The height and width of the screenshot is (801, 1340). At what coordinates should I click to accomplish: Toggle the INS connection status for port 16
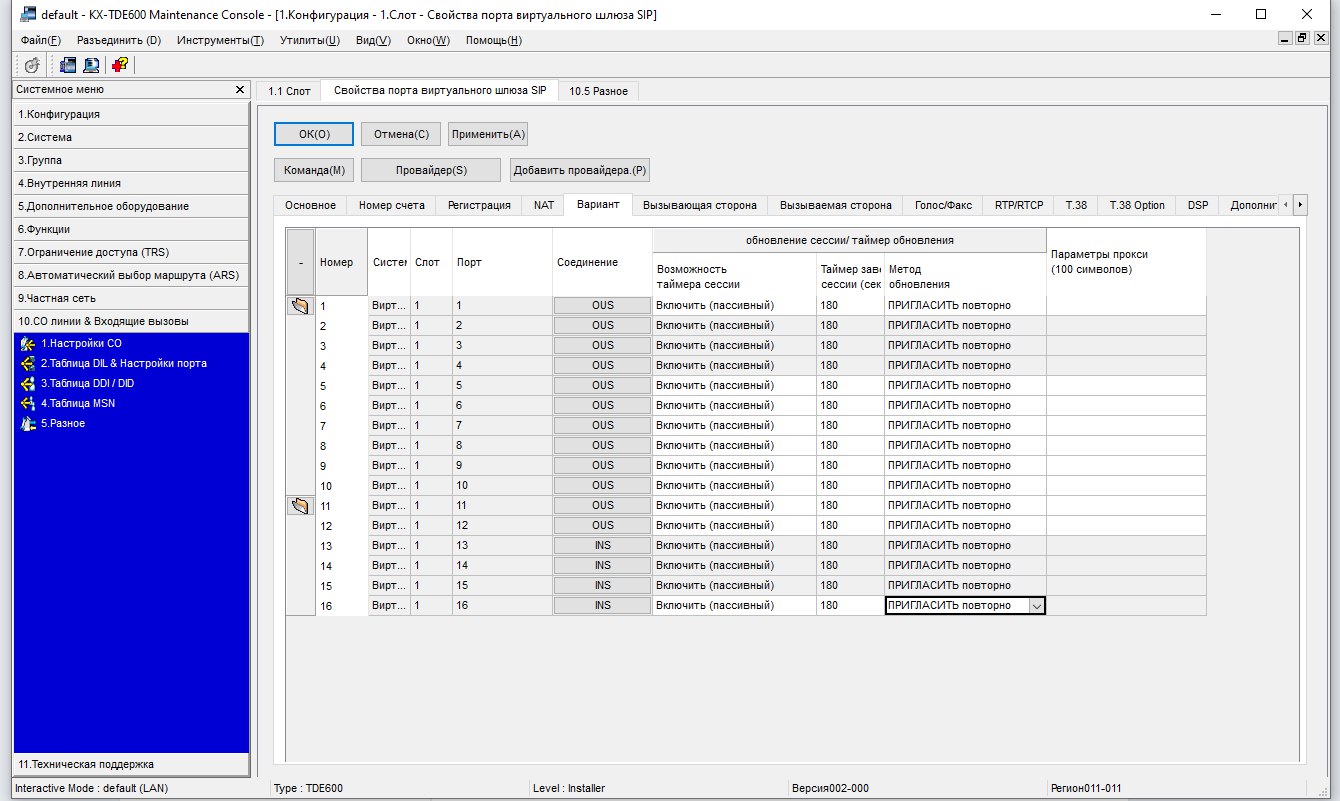602,605
